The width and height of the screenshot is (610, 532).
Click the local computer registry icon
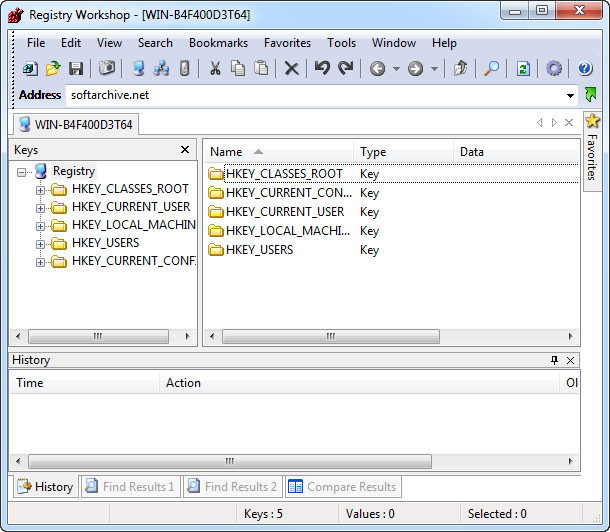(x=138, y=68)
